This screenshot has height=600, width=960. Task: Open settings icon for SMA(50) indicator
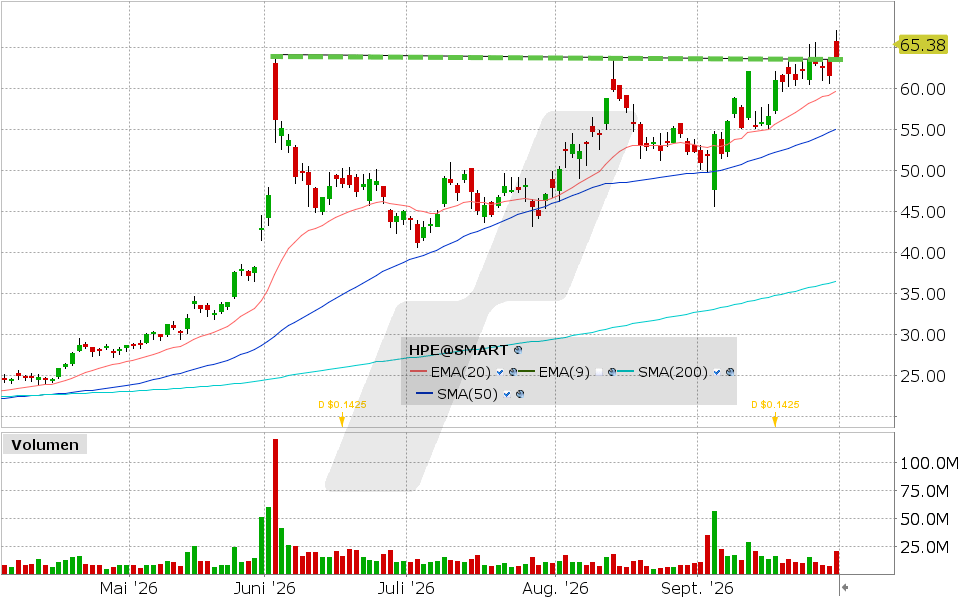[520, 394]
